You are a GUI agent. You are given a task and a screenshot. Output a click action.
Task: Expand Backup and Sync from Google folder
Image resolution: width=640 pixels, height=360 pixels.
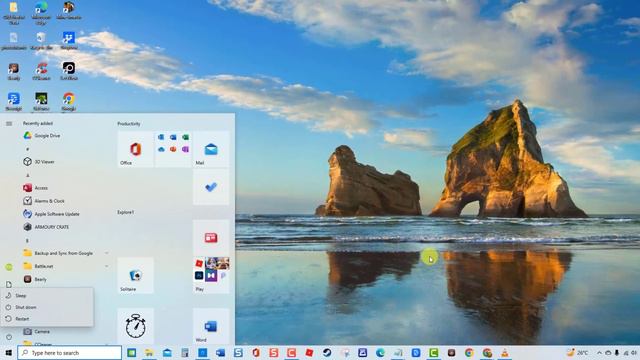point(65,253)
